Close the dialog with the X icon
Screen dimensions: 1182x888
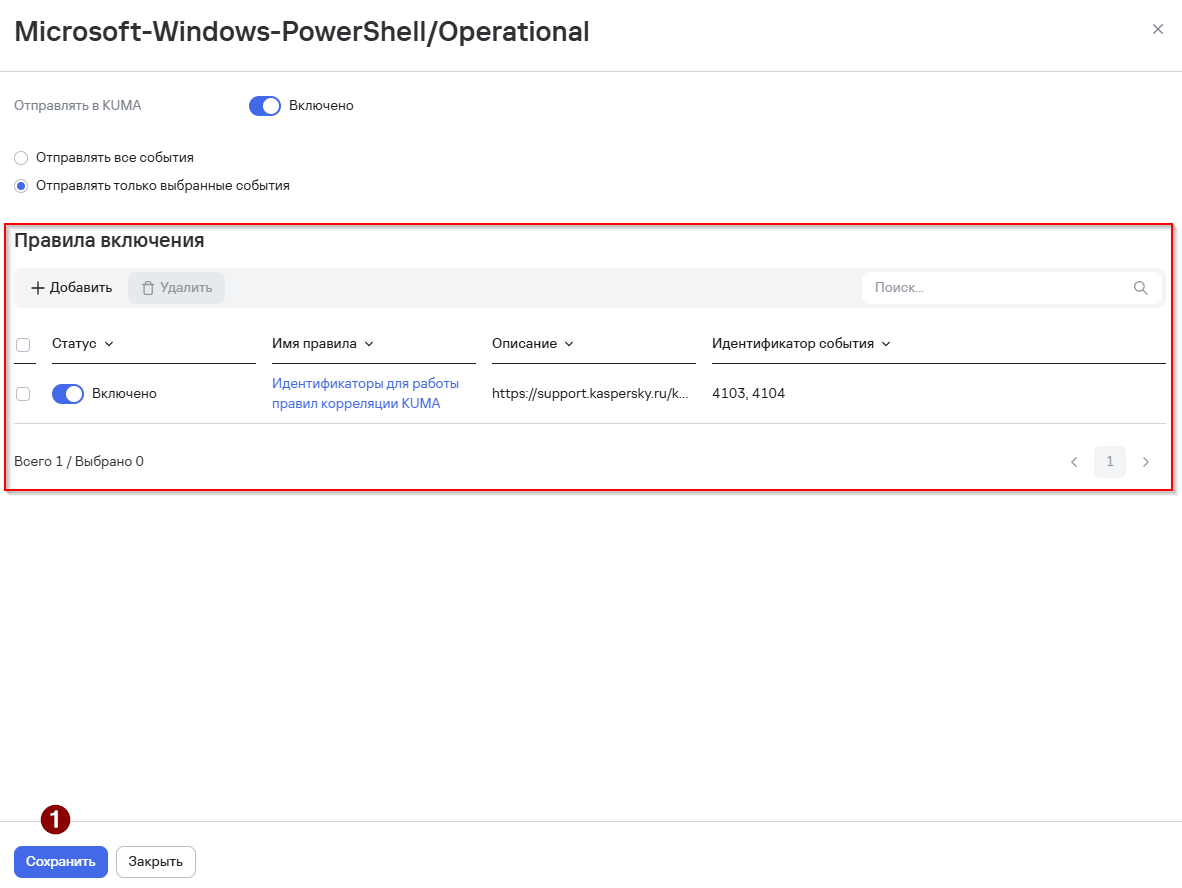tap(1158, 29)
